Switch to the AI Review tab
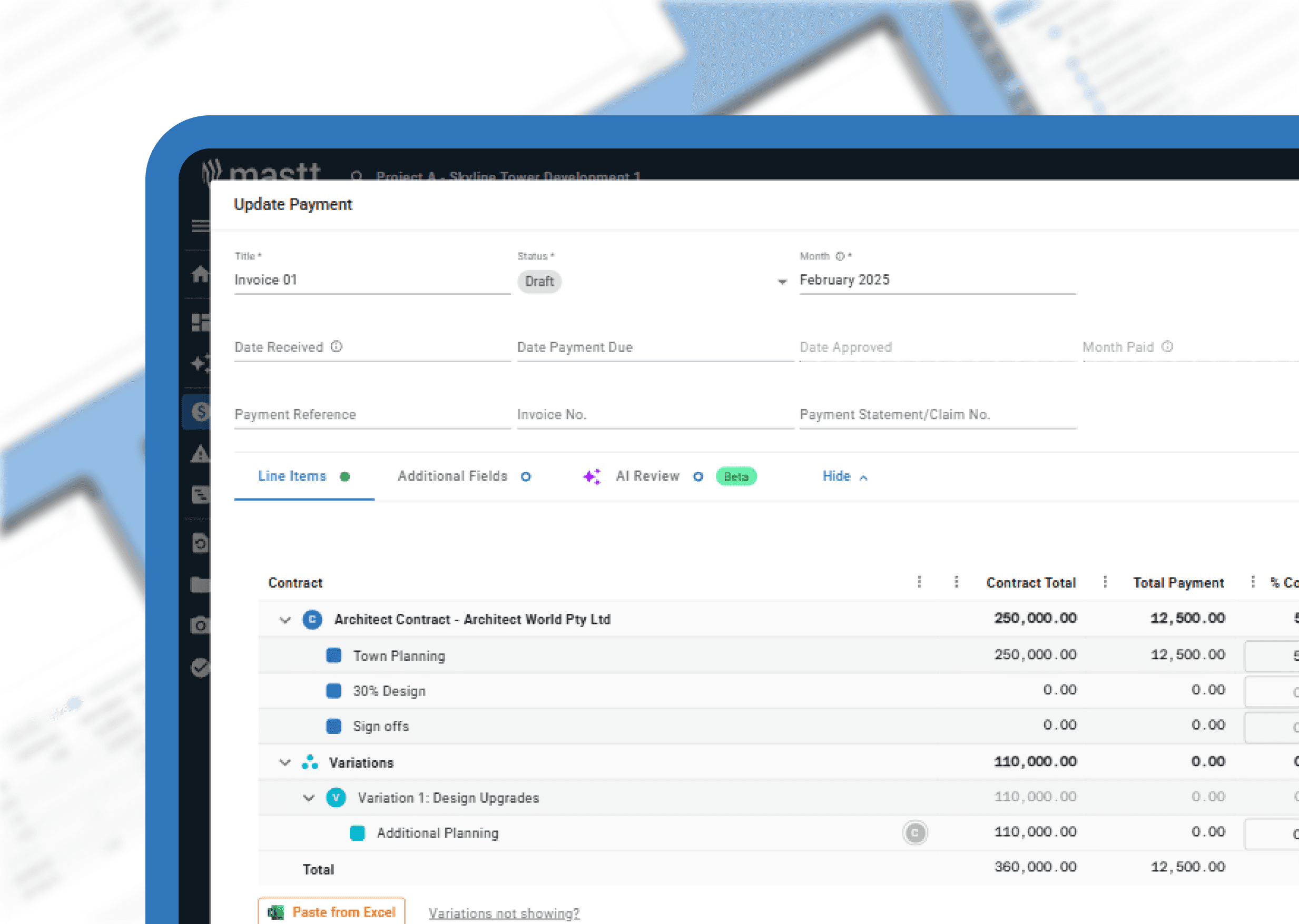Viewport: 1299px width, 924px height. click(x=647, y=476)
